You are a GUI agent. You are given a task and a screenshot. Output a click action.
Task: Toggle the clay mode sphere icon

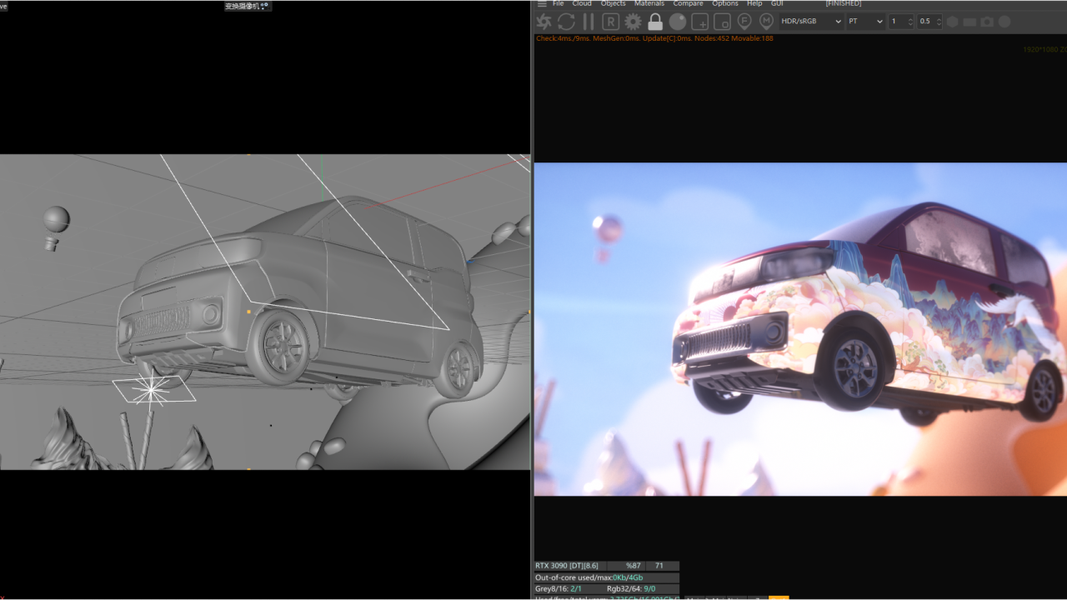(677, 22)
